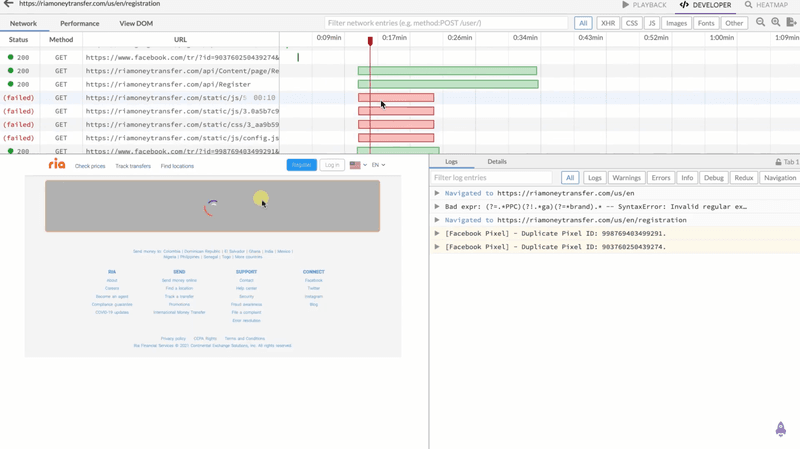Click the export network log icon
Image resolution: width=800 pixels, height=449 pixels.
point(791,22)
